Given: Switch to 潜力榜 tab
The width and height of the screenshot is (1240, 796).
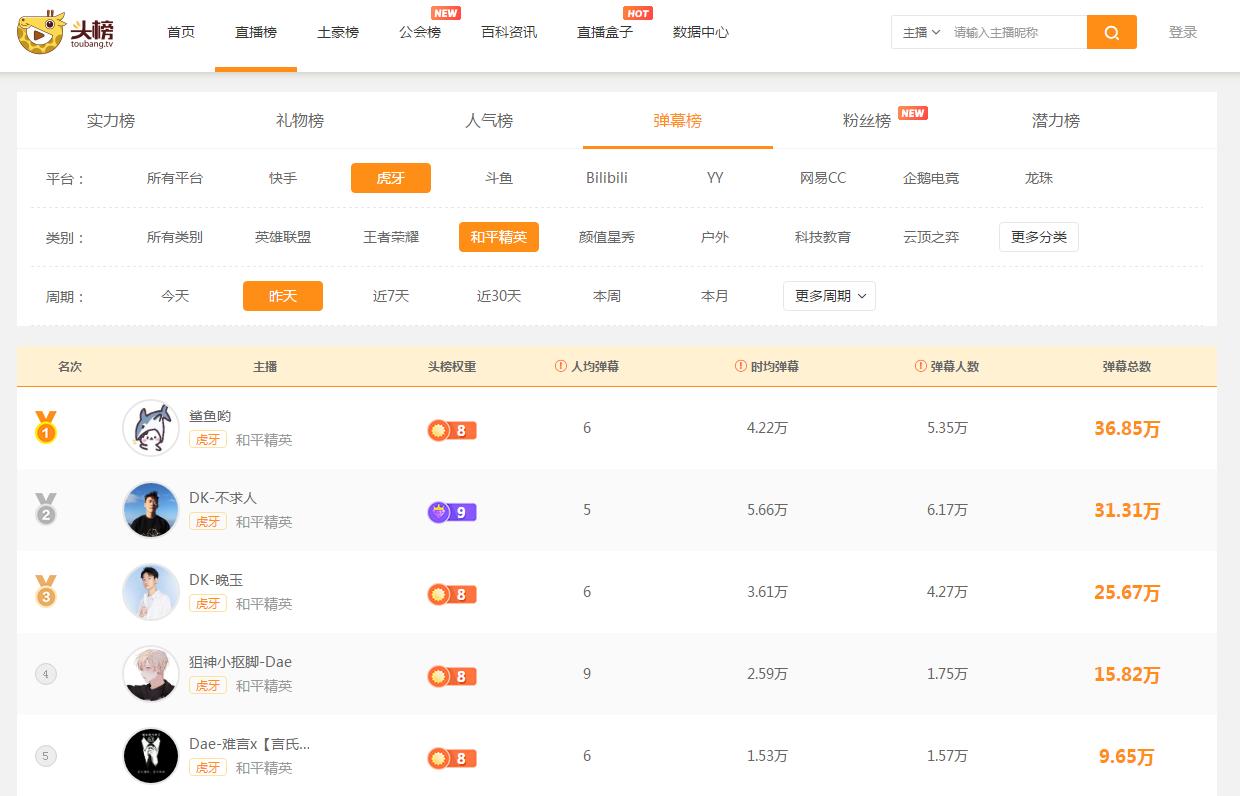Looking at the screenshot, I should pyautogui.click(x=1056, y=121).
